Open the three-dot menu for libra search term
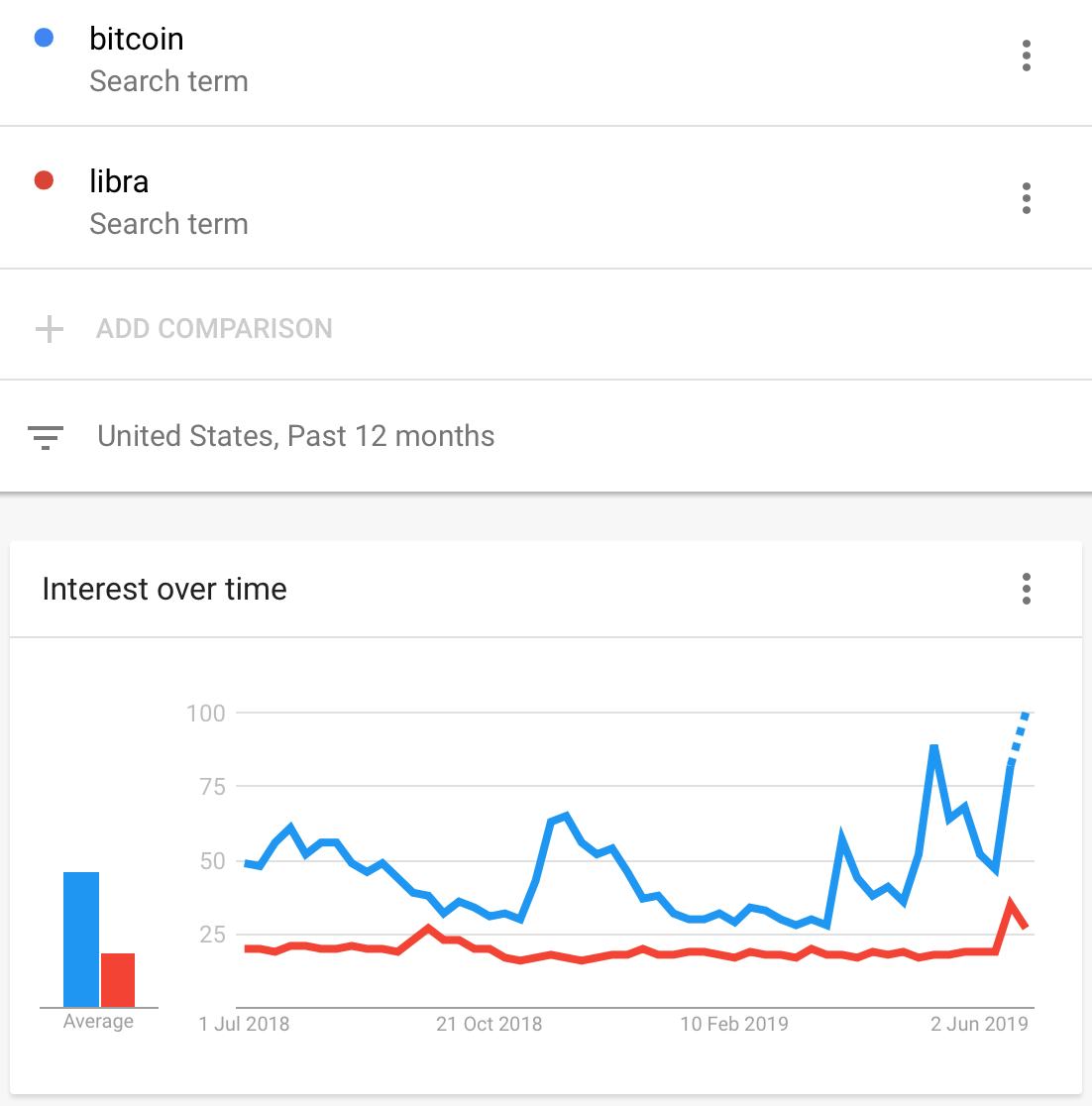 pyautogui.click(x=1026, y=197)
